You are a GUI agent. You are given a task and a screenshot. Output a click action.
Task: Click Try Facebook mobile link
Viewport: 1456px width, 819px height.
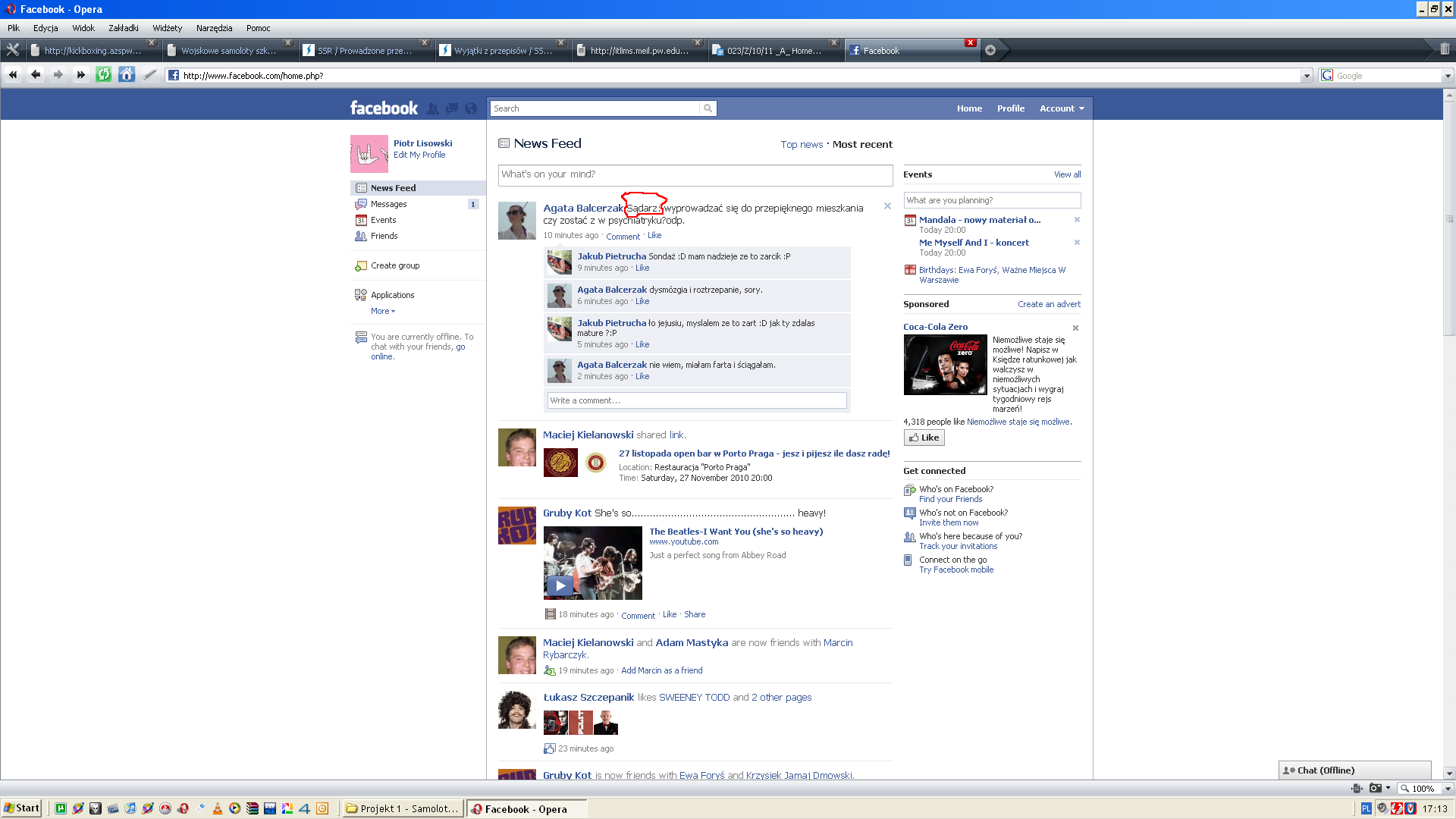pos(956,570)
